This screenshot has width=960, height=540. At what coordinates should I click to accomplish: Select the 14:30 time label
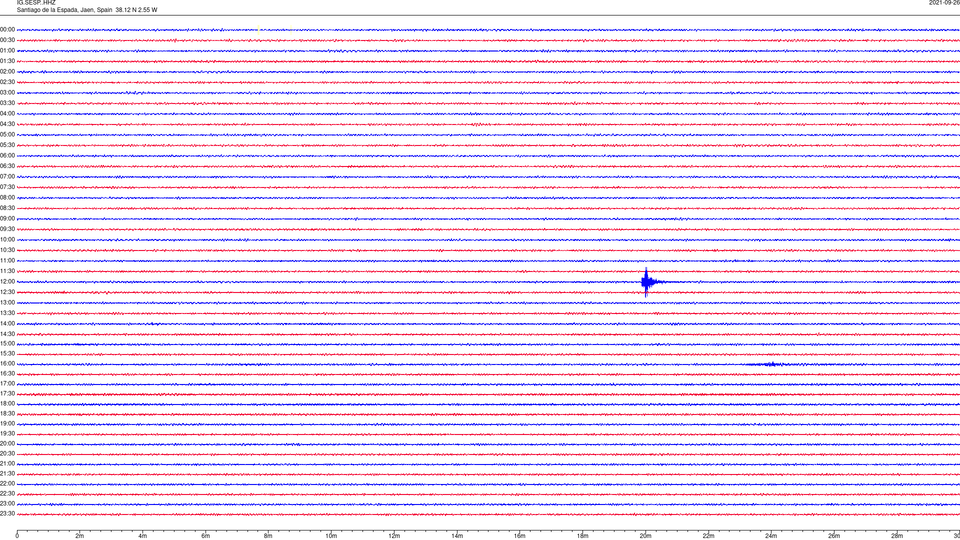tap(7, 334)
